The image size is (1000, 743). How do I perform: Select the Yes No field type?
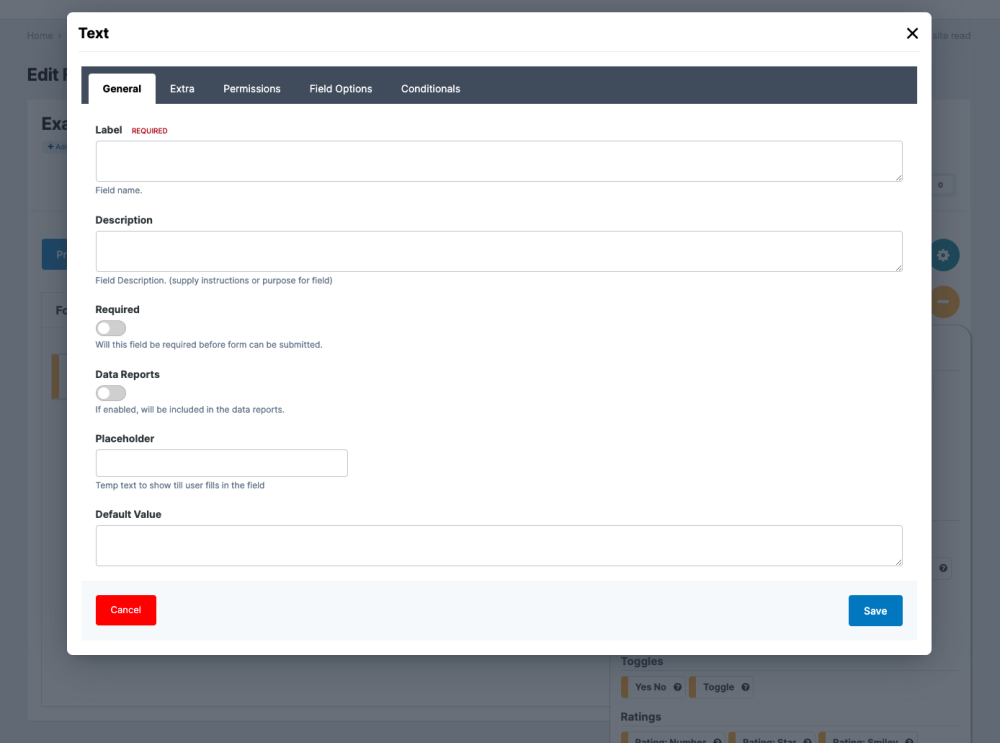coord(650,687)
